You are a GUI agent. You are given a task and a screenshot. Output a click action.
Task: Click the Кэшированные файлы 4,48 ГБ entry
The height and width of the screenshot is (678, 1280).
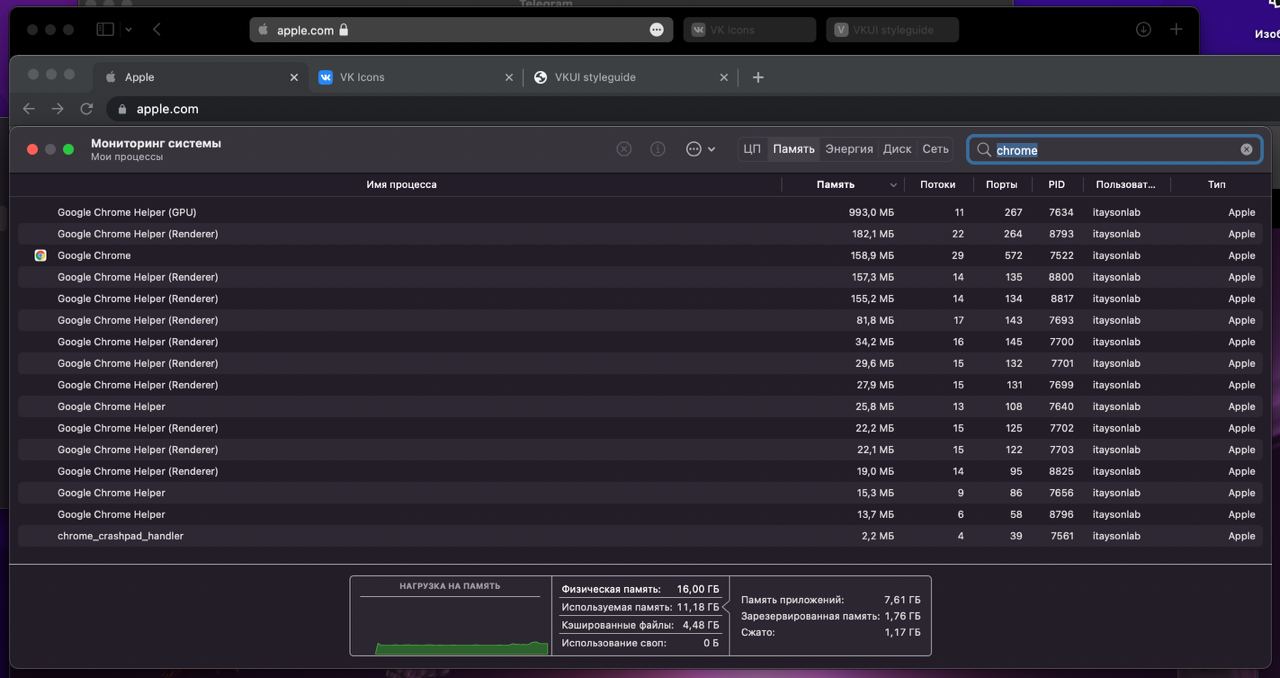pos(640,625)
